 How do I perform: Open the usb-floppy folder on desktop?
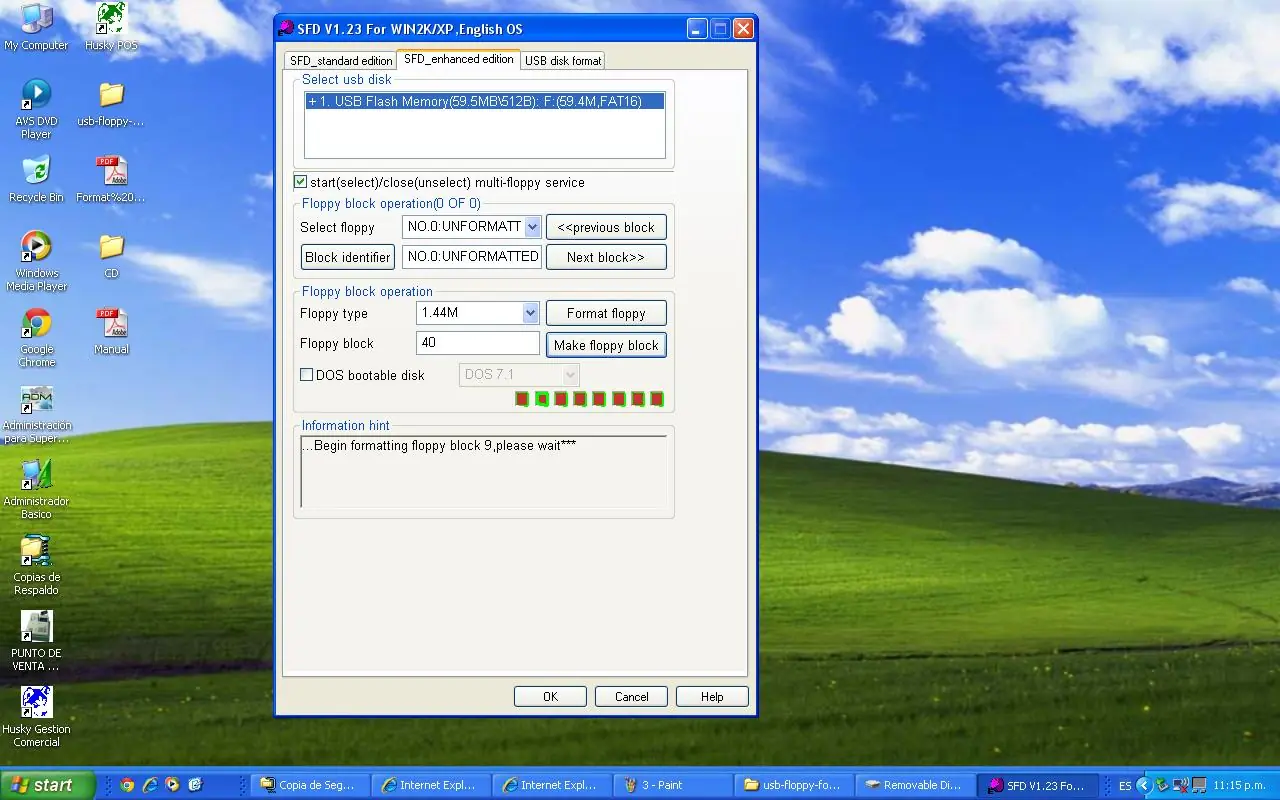111,103
